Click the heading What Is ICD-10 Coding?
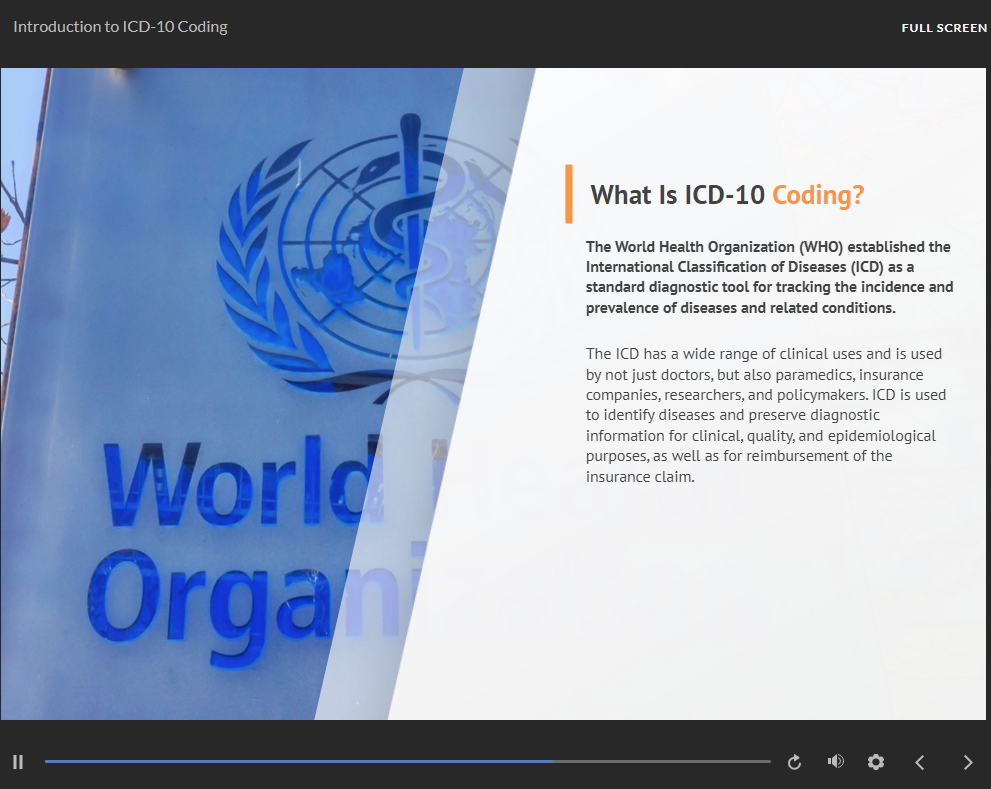 [727, 195]
